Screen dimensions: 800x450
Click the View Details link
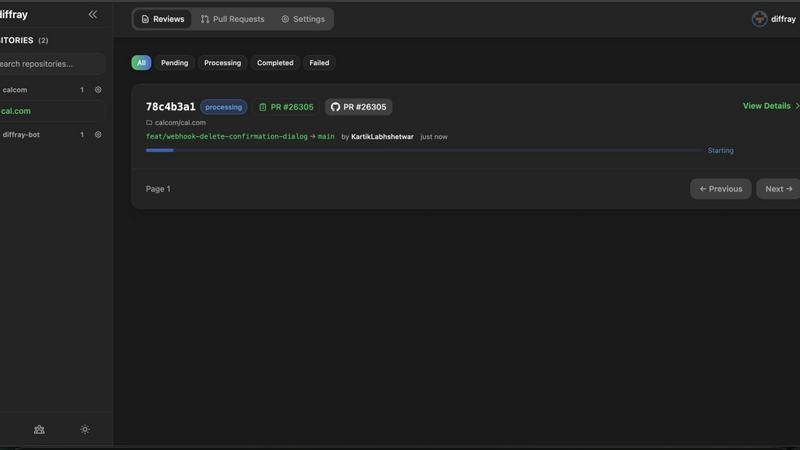766,106
